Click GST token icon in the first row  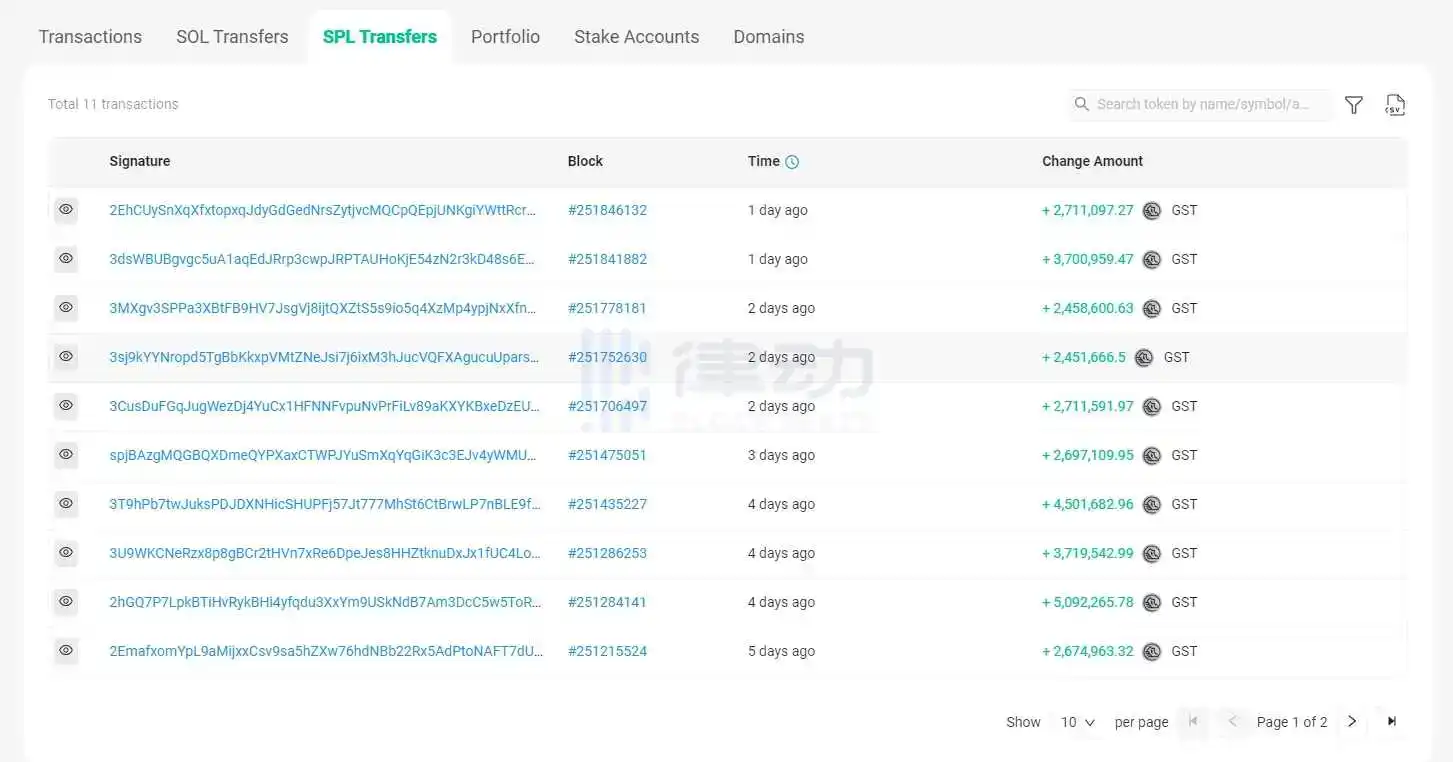[1152, 211]
